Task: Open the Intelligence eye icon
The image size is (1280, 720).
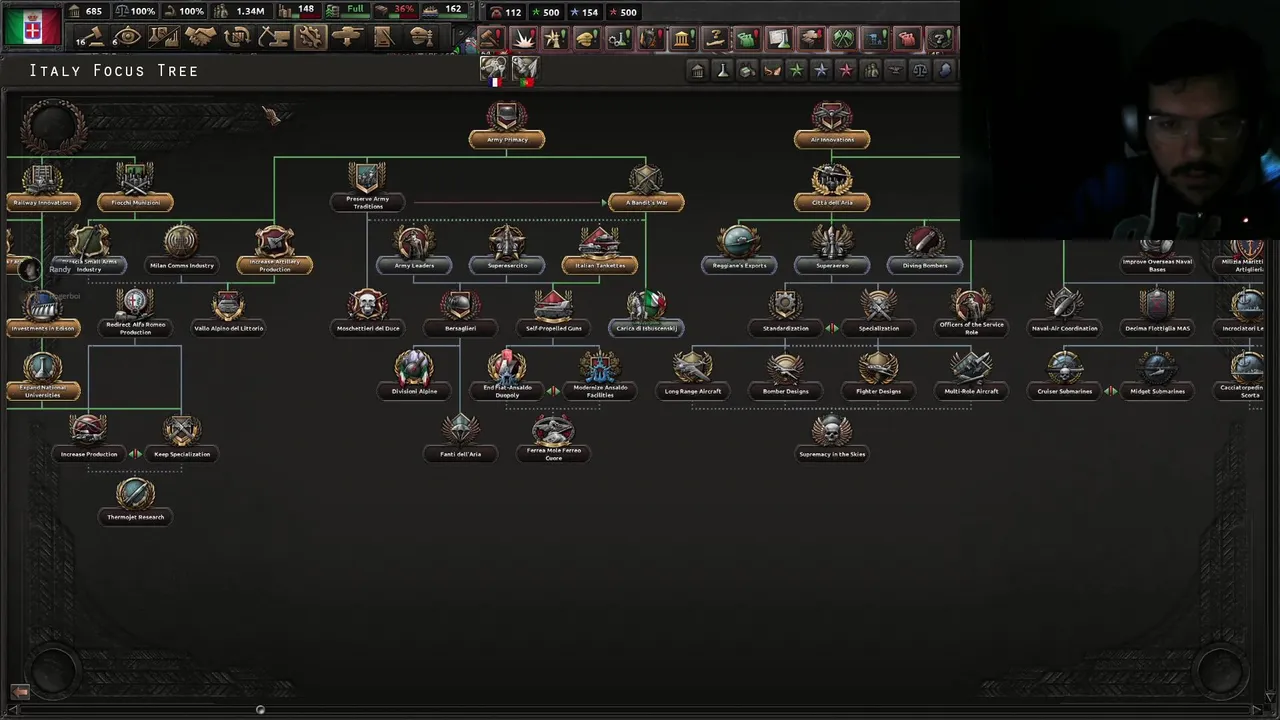Action: pos(127,38)
